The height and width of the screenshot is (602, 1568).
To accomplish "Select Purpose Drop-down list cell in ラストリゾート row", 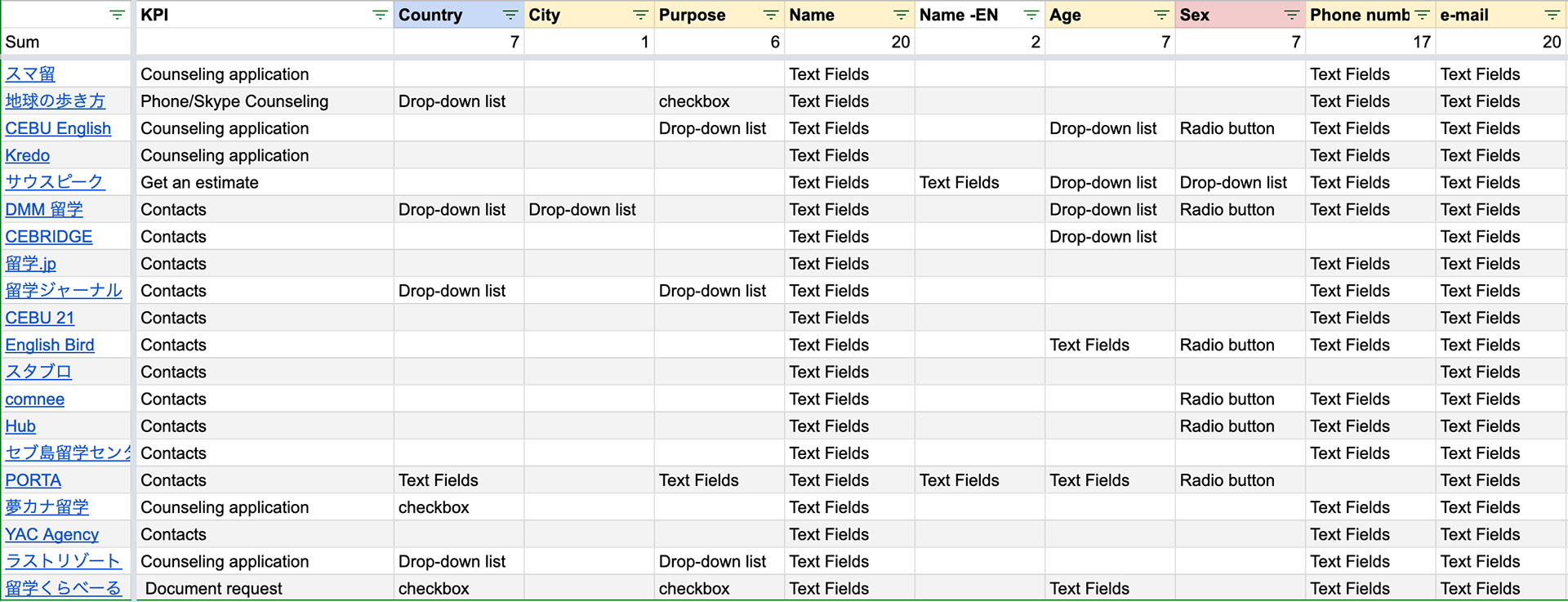I will [719, 561].
